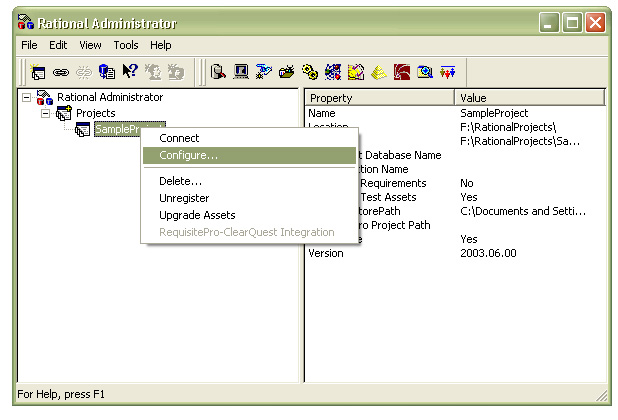Click the yellow gears toolbar icon
The height and width of the screenshot is (420, 618).
(x=310, y=72)
